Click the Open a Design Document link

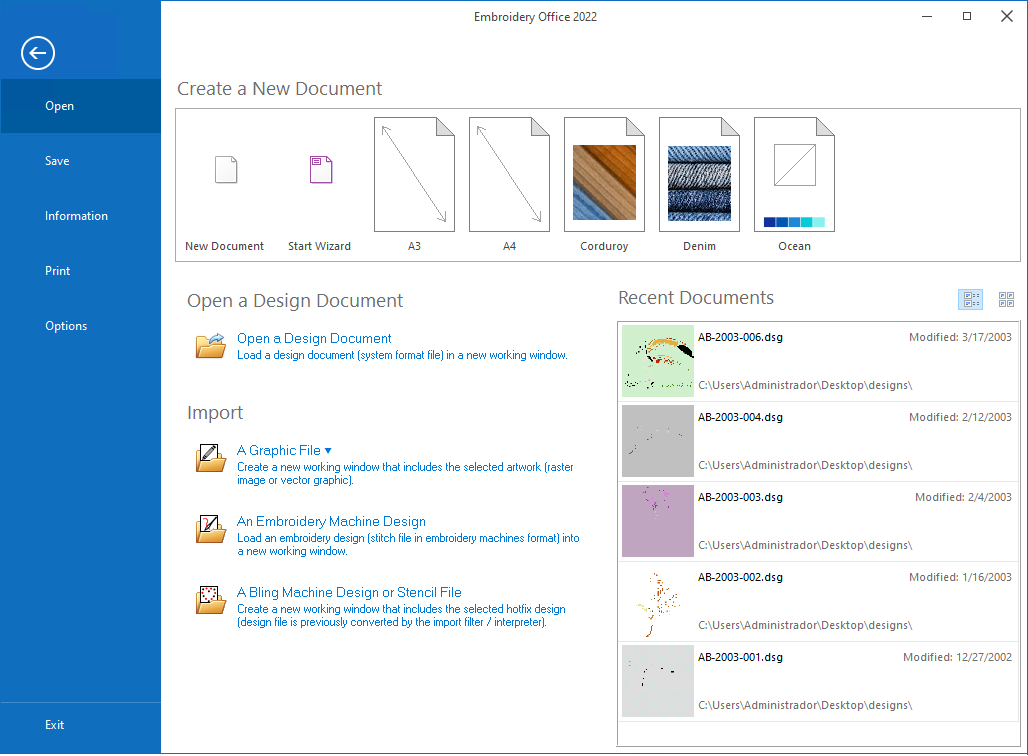tap(314, 339)
